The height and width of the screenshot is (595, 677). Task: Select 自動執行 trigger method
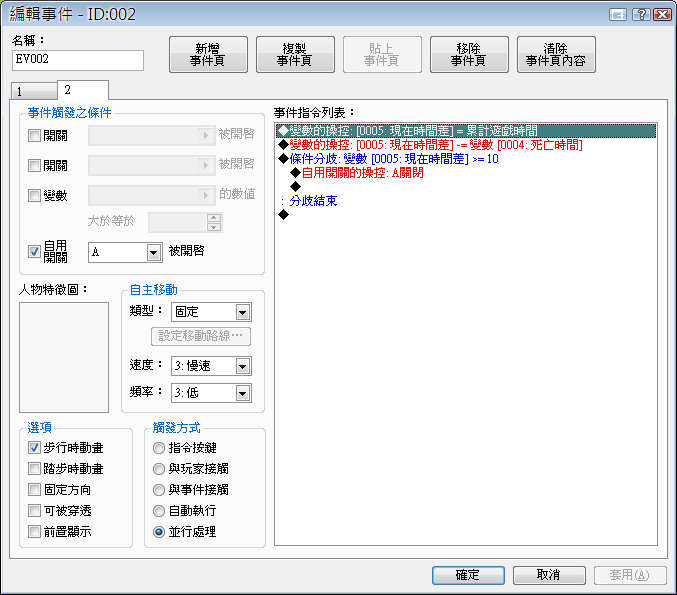[x=159, y=511]
